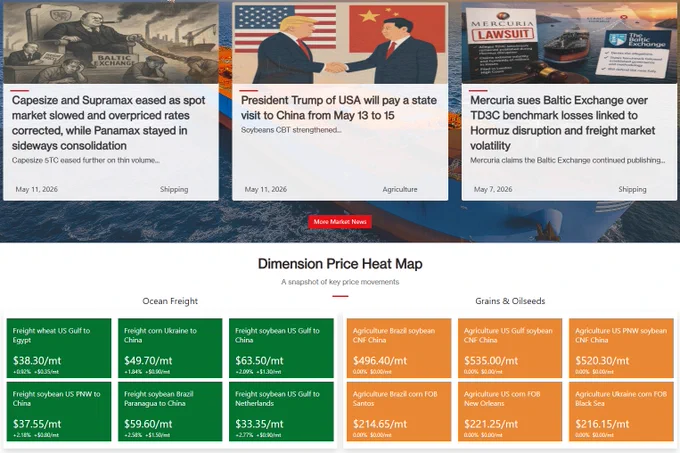This screenshot has height=453, width=680.
Task: Click the Dimension Price Heat Map heading
Action: [x=340, y=264]
